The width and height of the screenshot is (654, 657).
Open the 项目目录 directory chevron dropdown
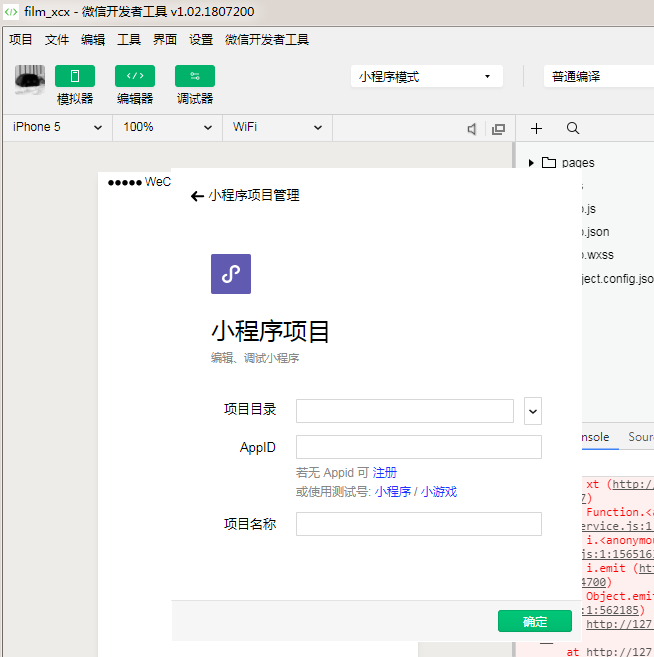click(533, 411)
